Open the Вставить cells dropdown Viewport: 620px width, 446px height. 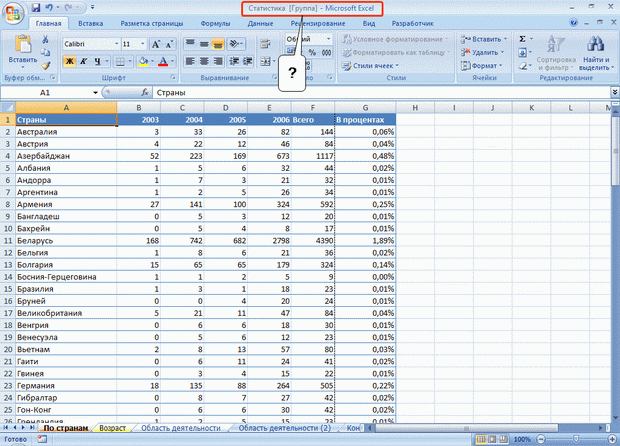483,39
